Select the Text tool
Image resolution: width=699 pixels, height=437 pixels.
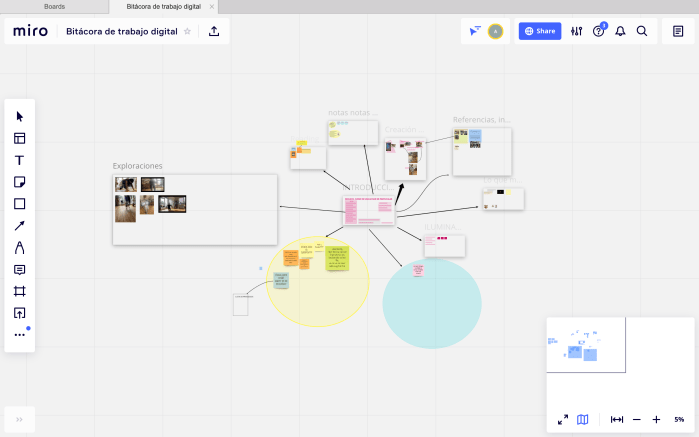[x=20, y=160]
